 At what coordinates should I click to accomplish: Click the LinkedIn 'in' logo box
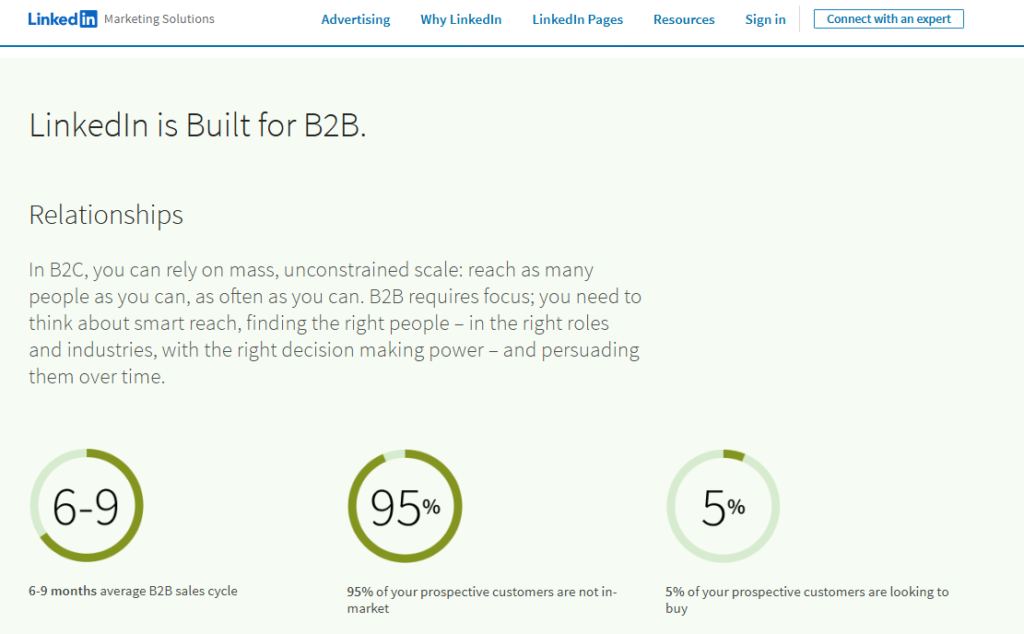pos(88,19)
